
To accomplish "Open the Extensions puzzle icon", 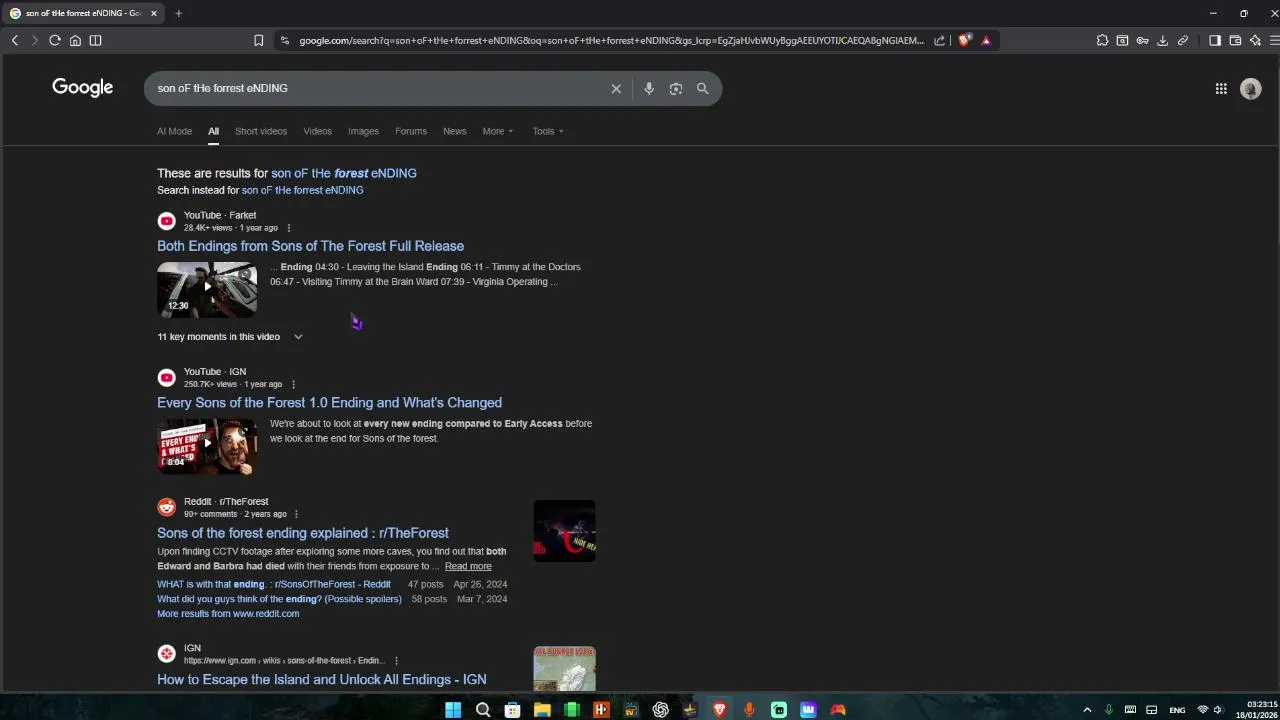I will 1102,40.
